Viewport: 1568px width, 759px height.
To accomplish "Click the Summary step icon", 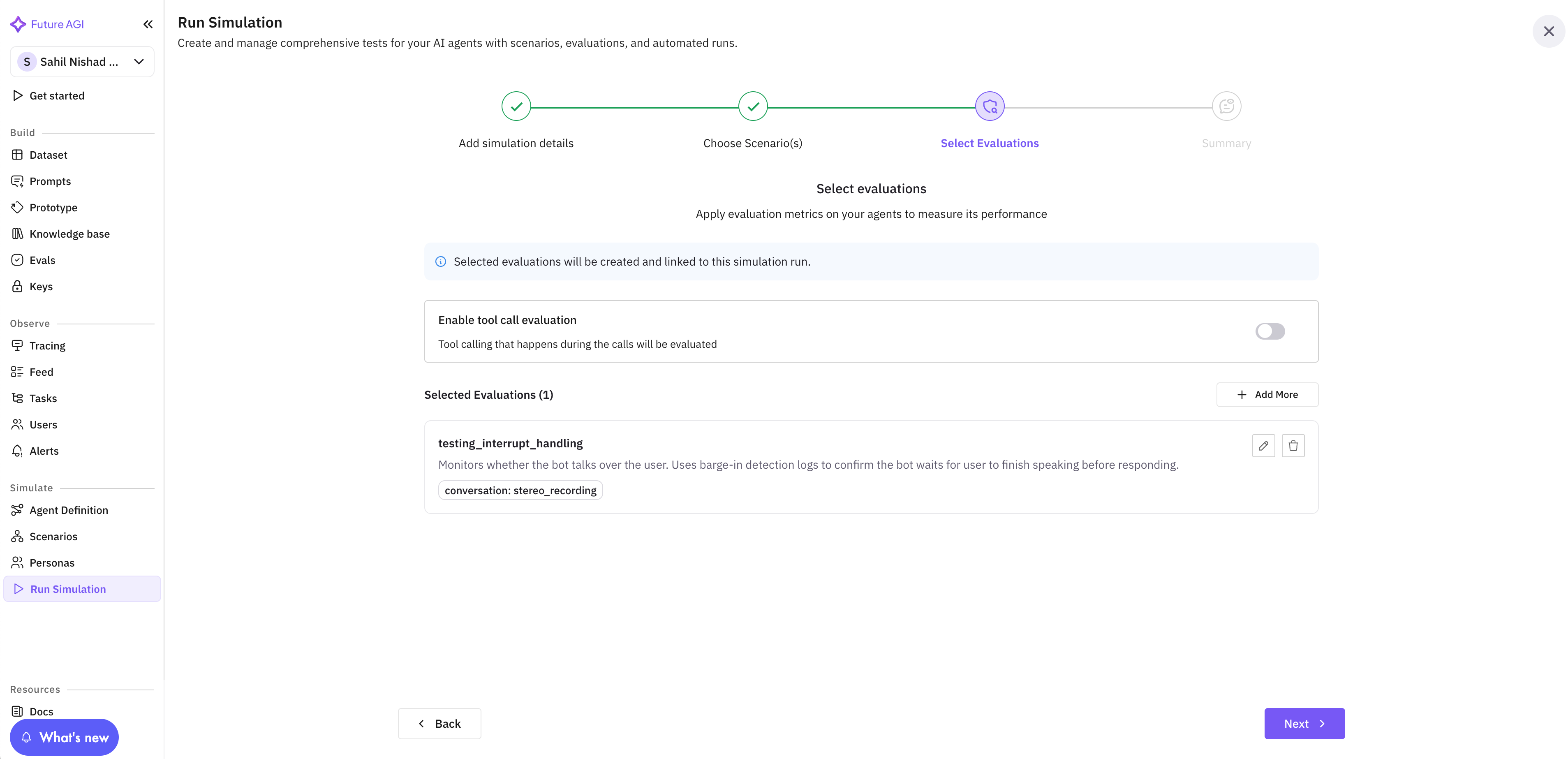I will point(1226,106).
